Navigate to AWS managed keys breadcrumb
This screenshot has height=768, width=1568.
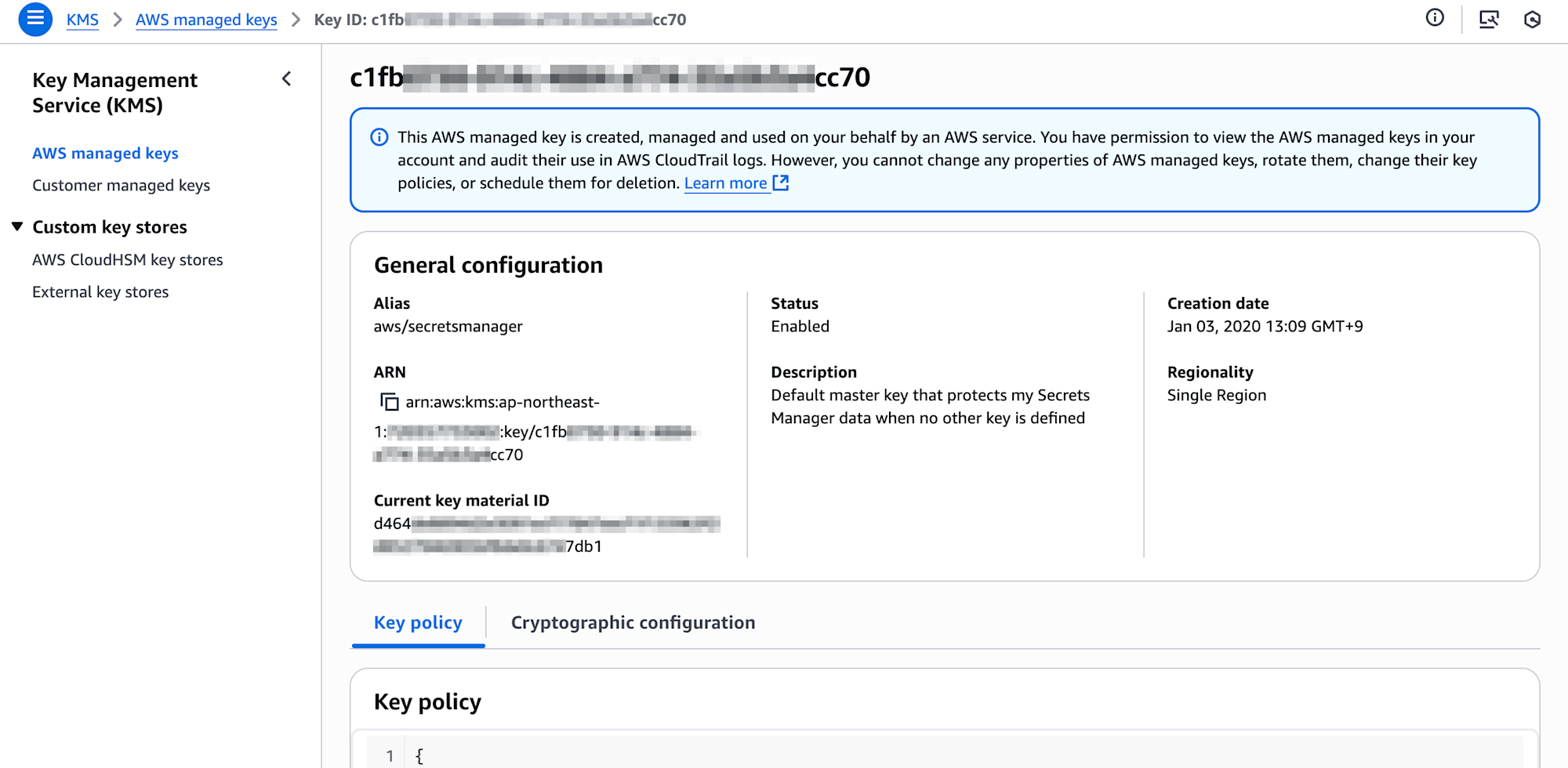[x=206, y=20]
